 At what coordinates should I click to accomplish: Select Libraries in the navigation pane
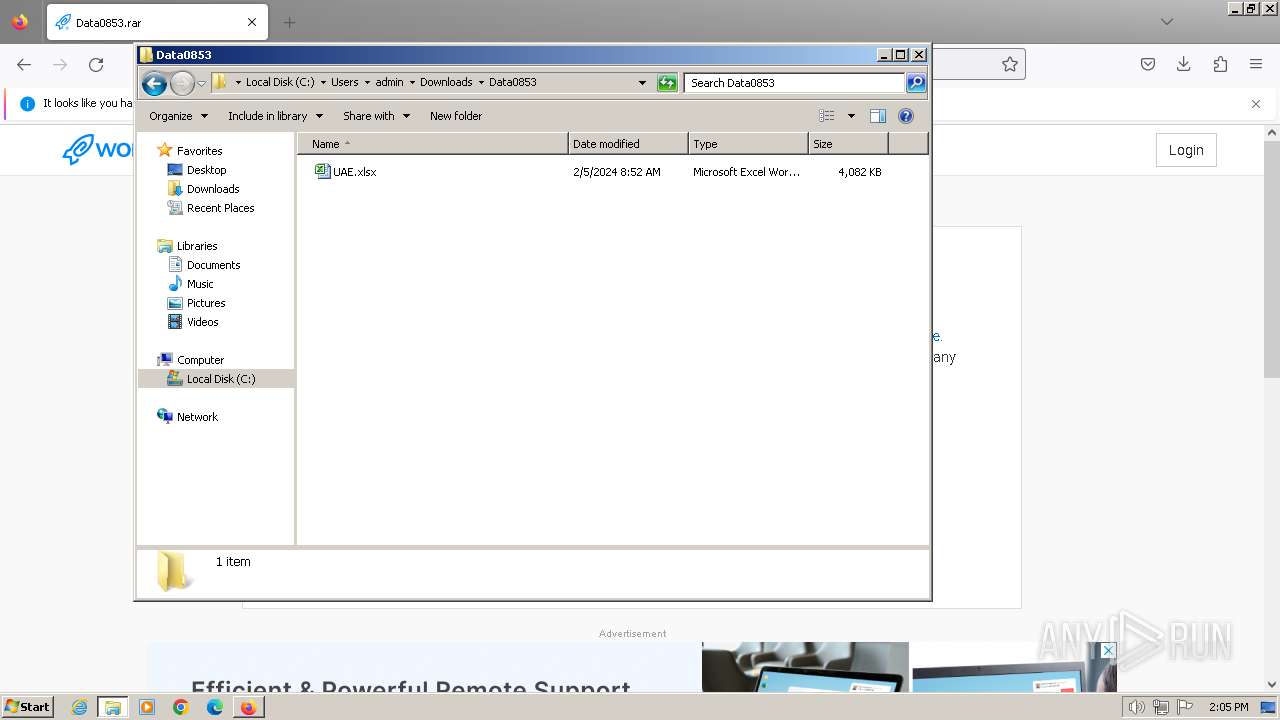pos(197,246)
